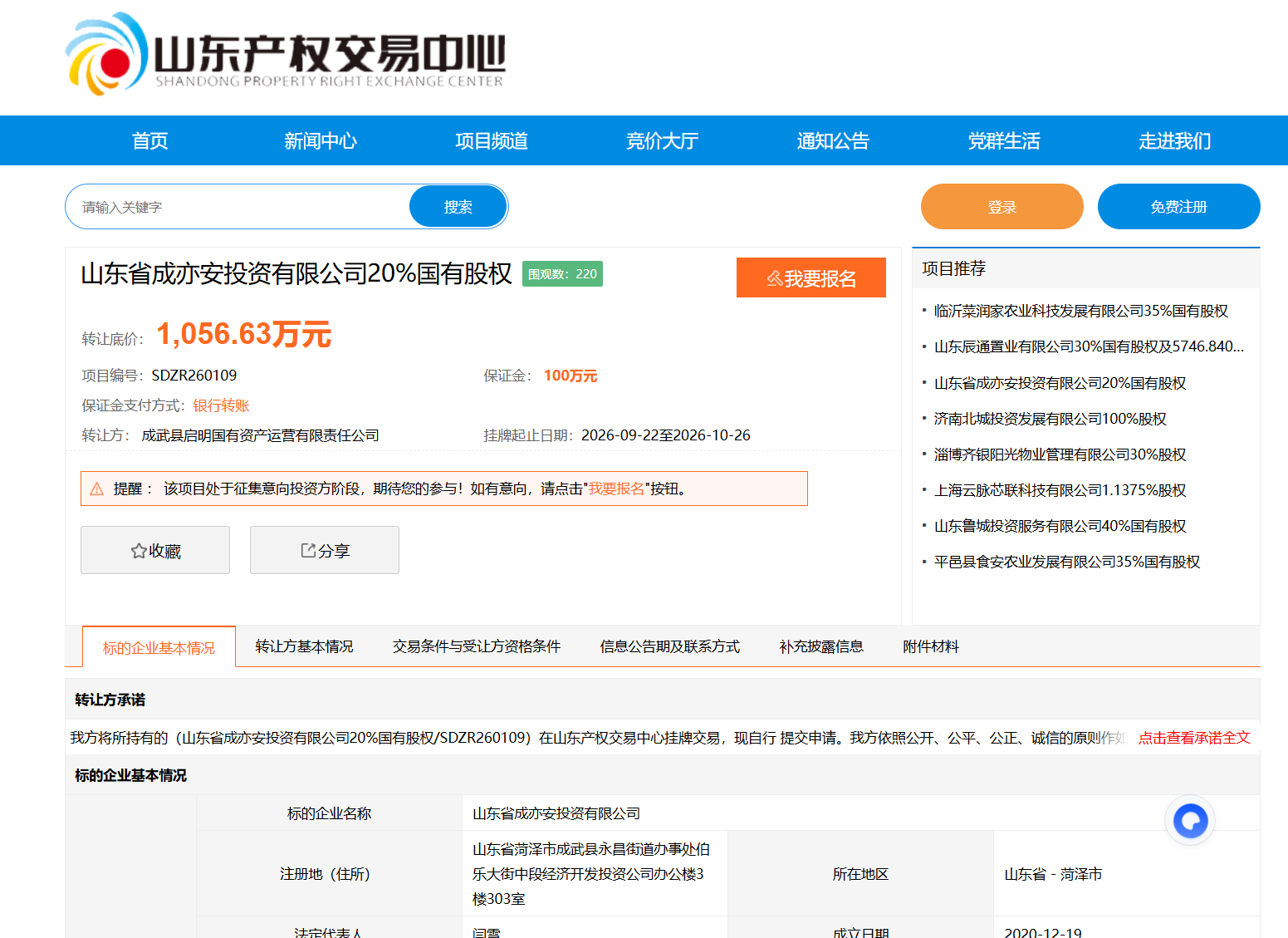Click the 分享 share icon button
The width and height of the screenshot is (1288, 938).
pyautogui.click(x=325, y=550)
